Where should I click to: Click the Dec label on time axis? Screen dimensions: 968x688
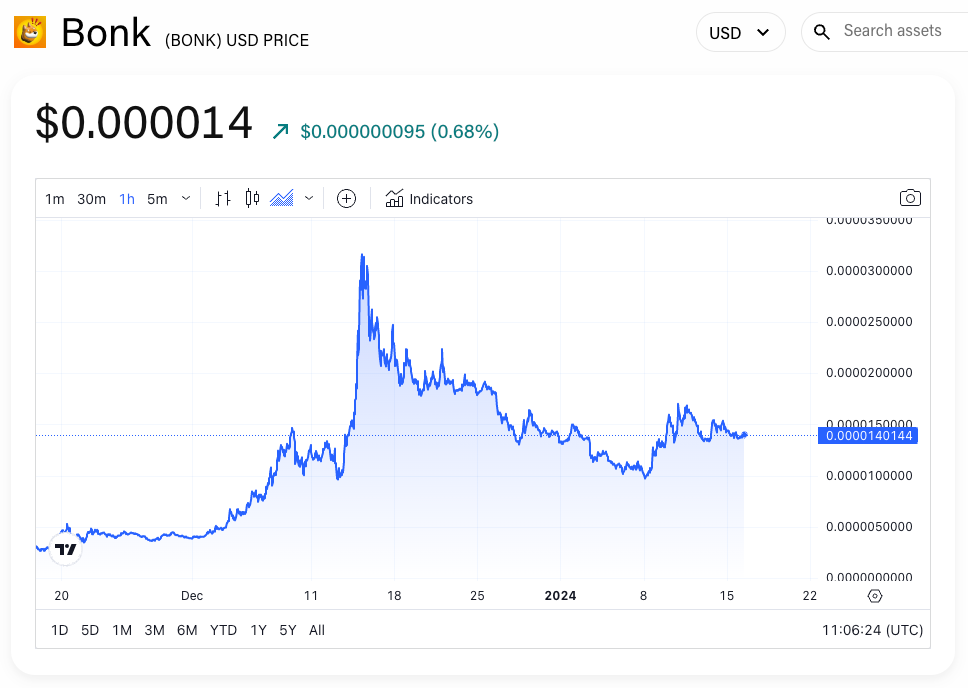(x=192, y=596)
